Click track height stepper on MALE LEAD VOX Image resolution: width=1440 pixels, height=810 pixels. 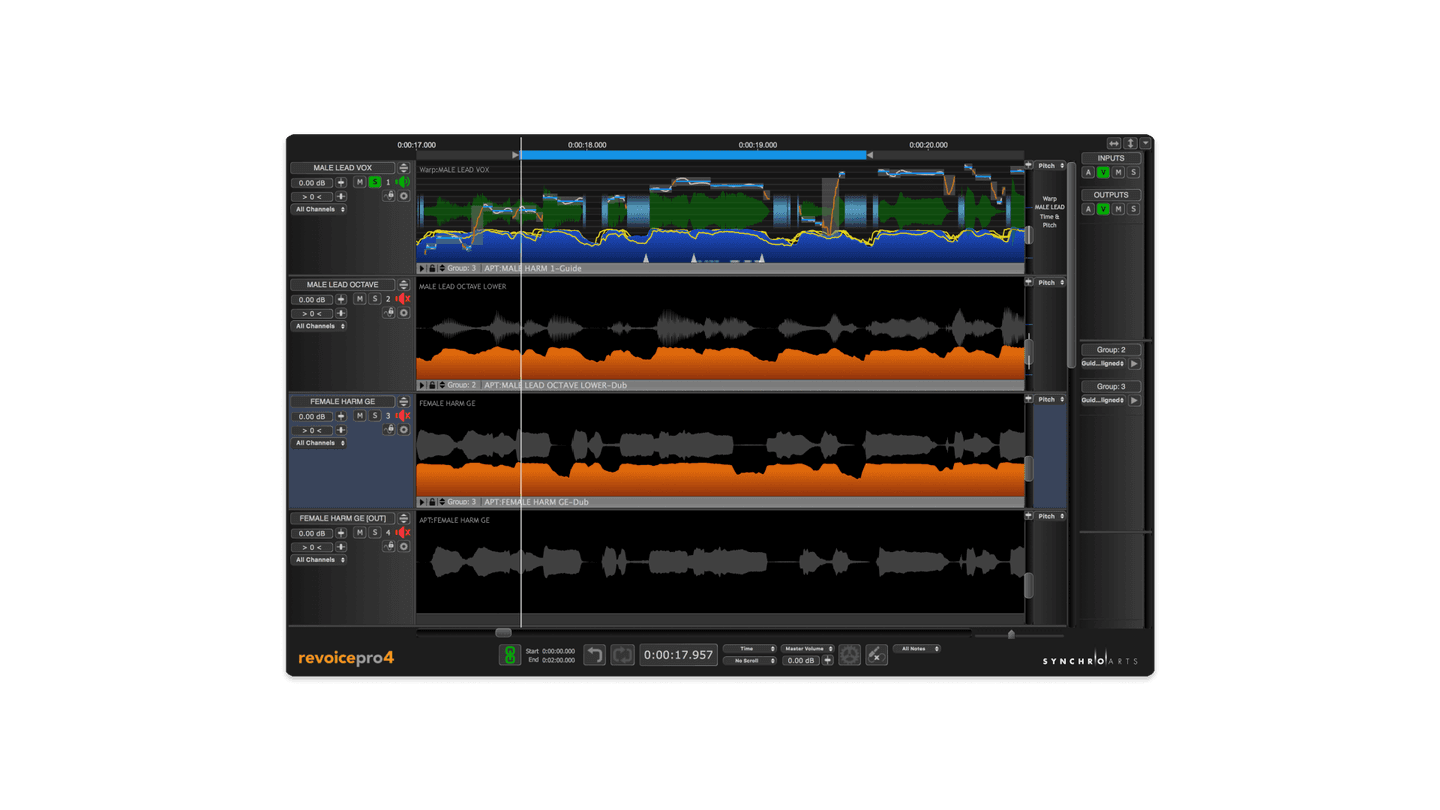coord(404,168)
